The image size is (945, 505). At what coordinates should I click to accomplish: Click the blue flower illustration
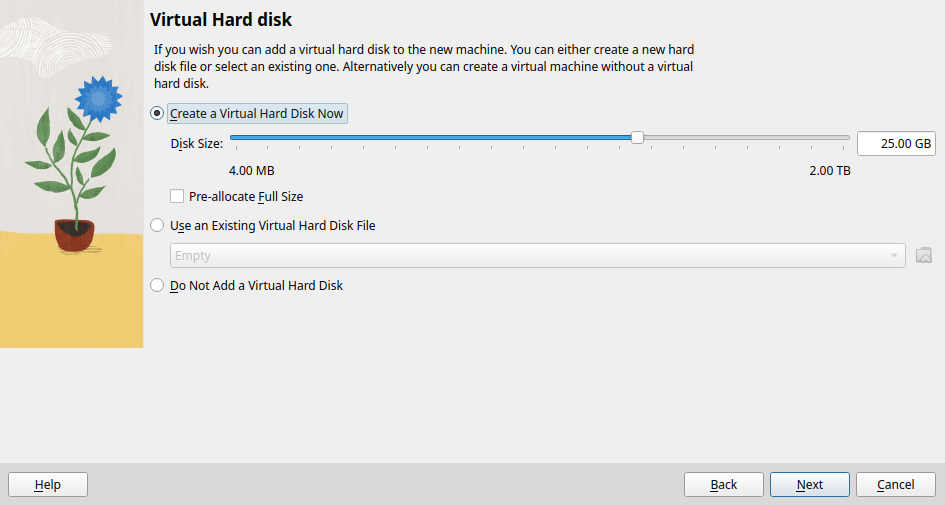98,98
